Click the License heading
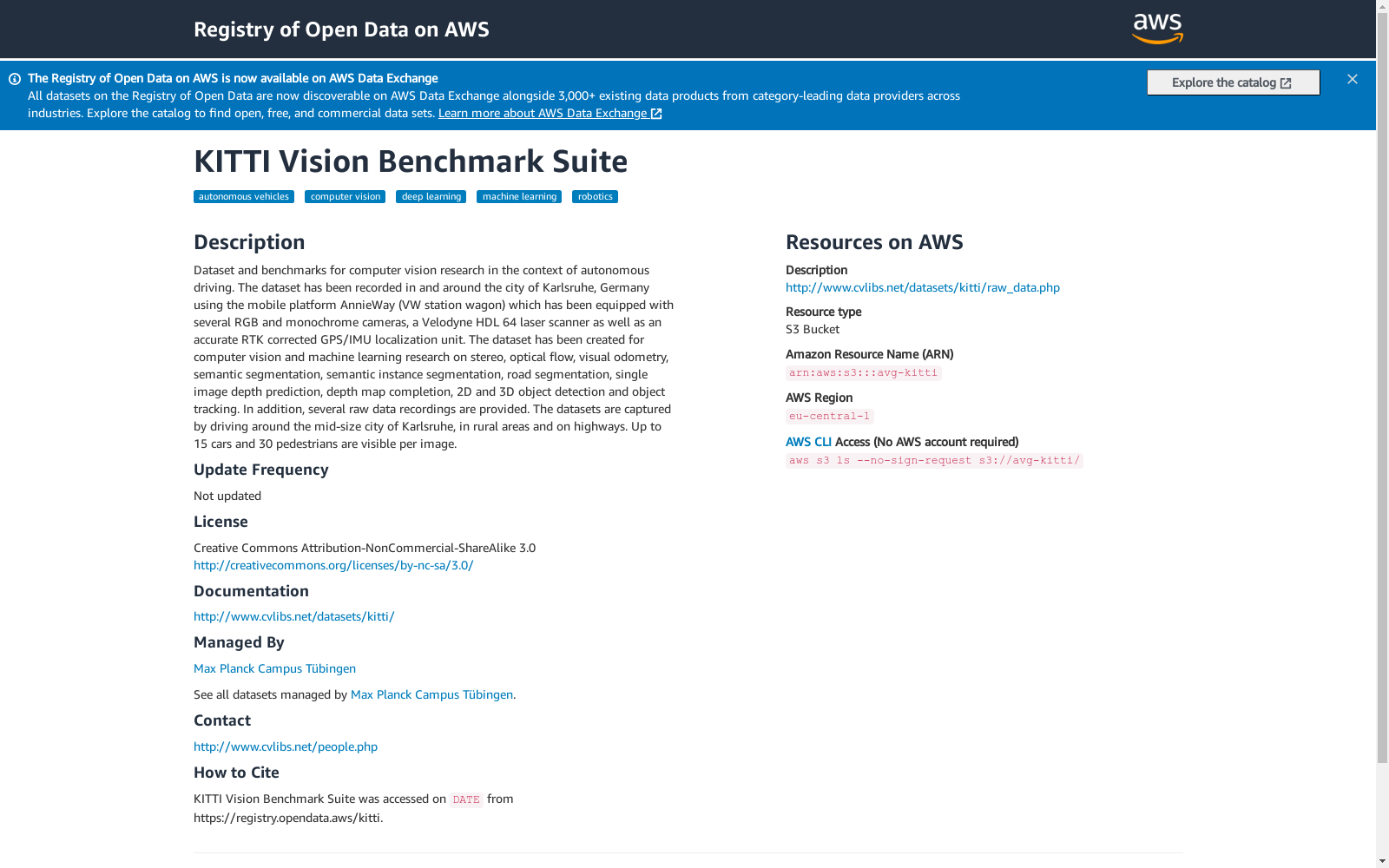 click(221, 522)
